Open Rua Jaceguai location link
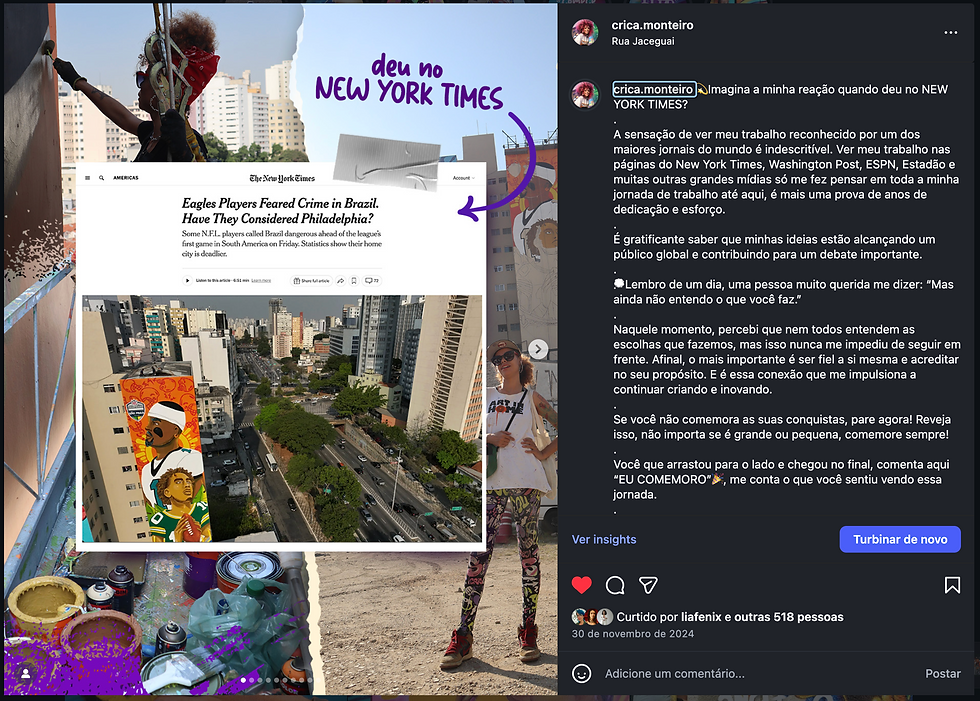The height and width of the screenshot is (701, 980). (x=642, y=41)
